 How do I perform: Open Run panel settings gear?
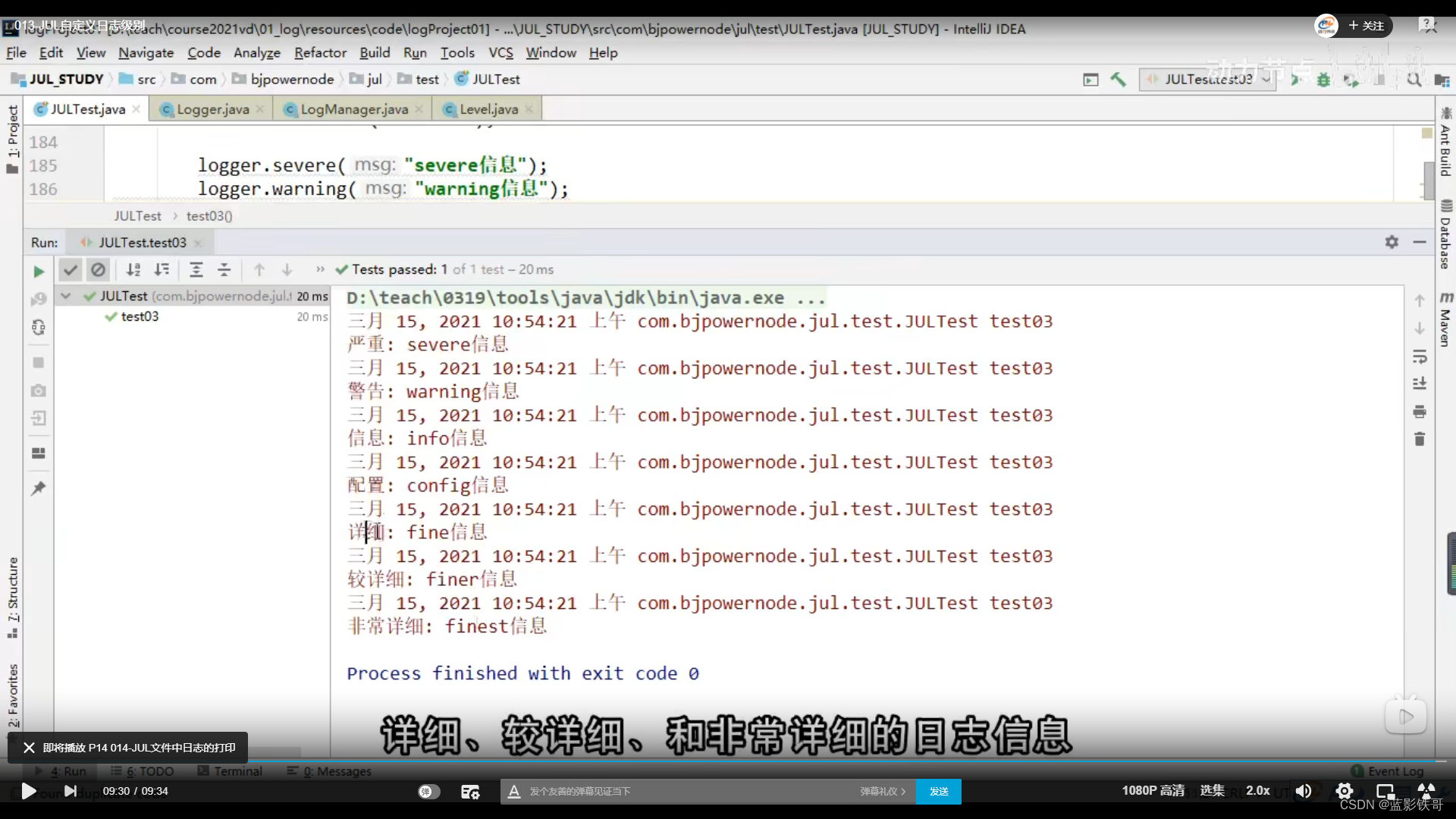click(1392, 242)
